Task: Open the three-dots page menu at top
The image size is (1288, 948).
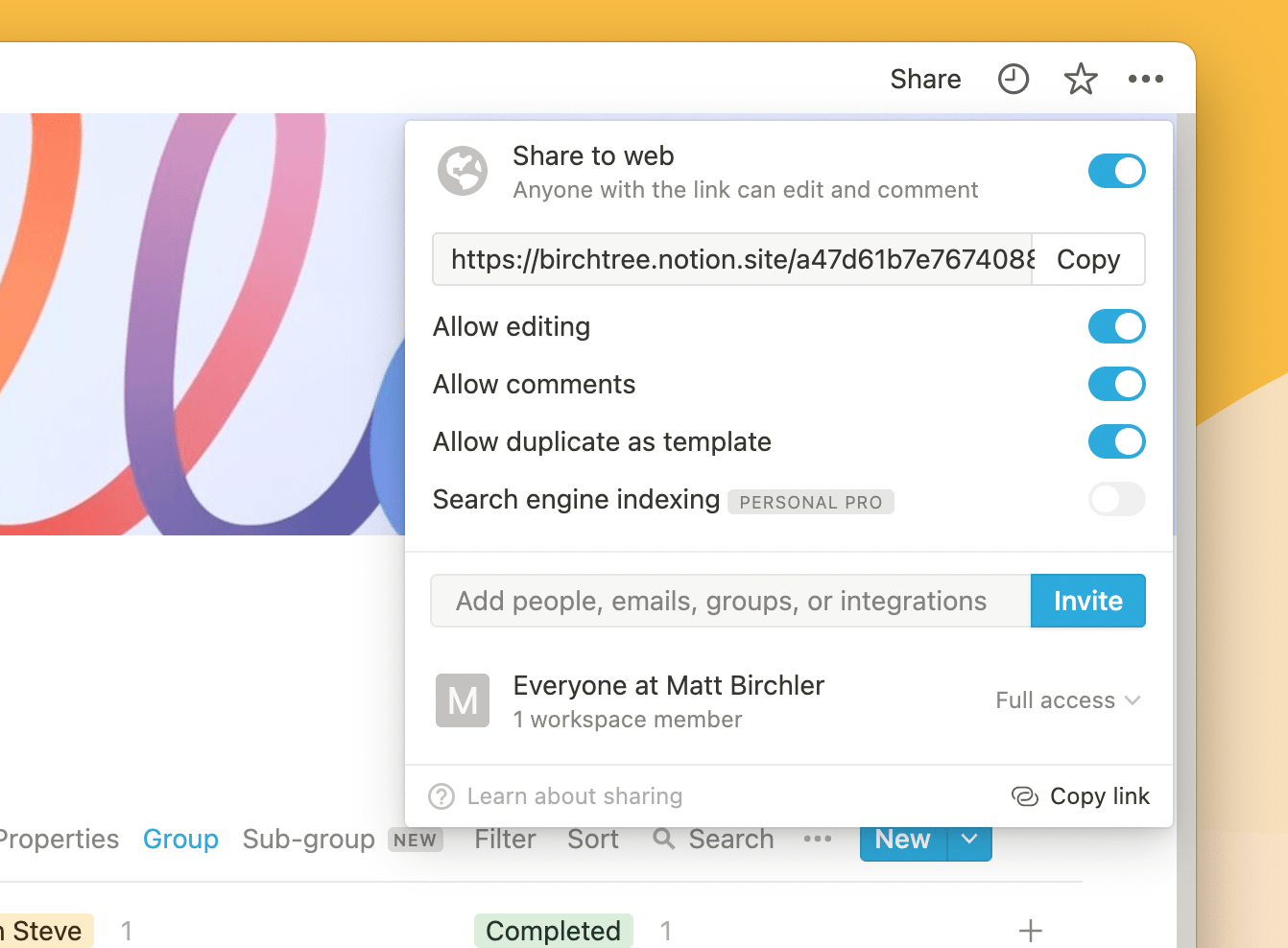Action: pyautogui.click(x=1146, y=79)
